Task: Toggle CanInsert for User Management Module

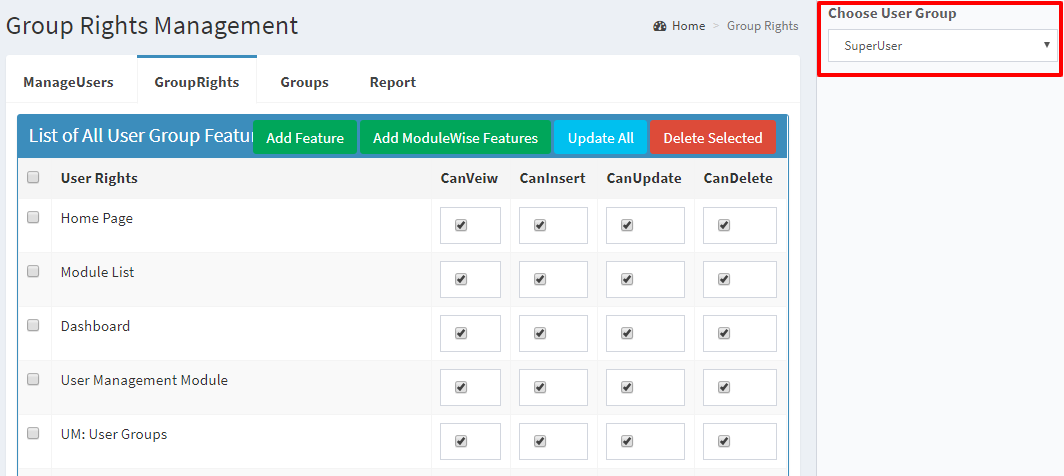Action: (x=540, y=387)
